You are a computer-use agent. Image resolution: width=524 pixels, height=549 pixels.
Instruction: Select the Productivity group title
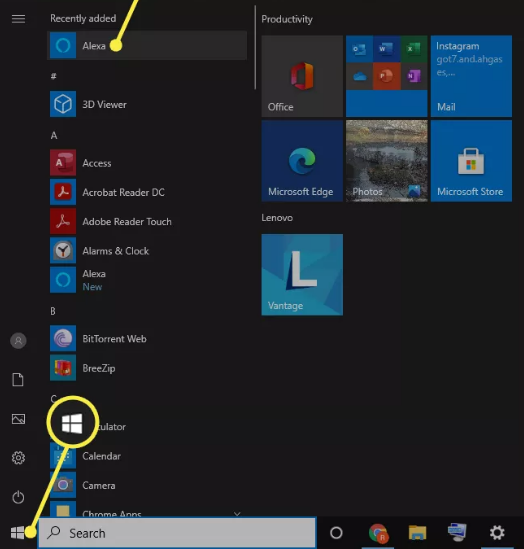[x=287, y=19]
